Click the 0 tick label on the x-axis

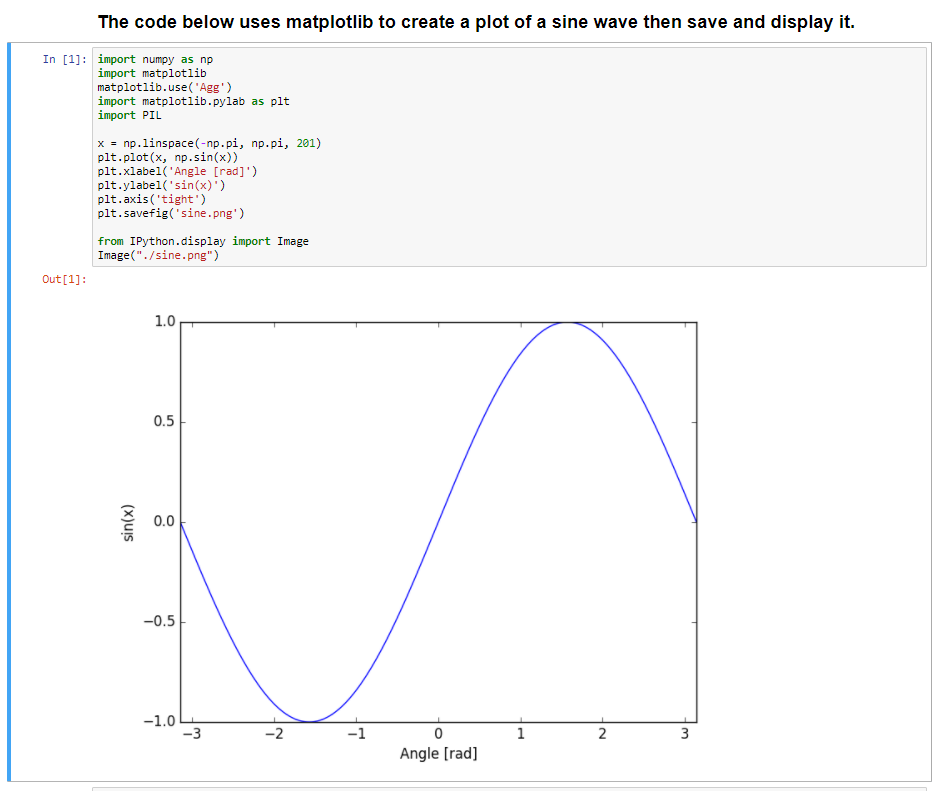pos(438,736)
